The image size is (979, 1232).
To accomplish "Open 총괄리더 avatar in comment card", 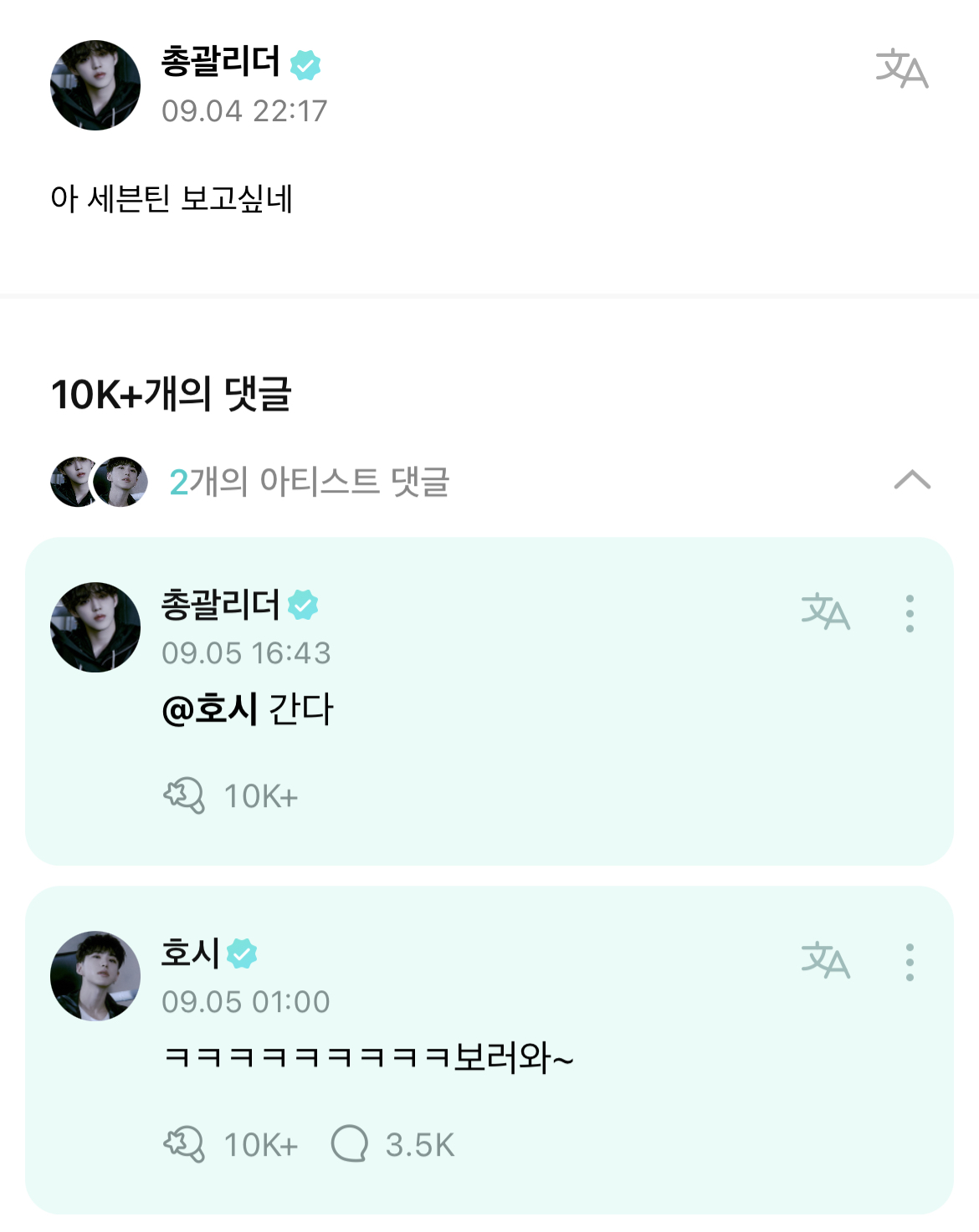I will [95, 627].
